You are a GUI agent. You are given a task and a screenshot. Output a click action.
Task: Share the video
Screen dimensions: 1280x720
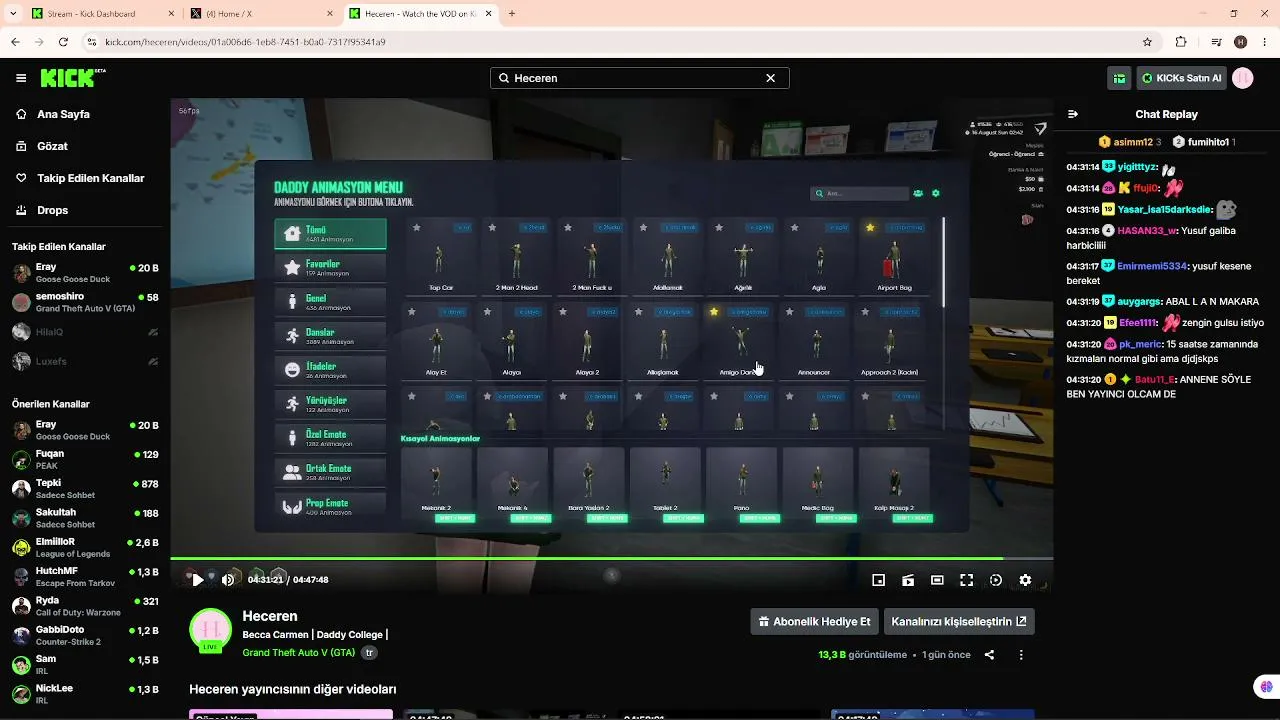pos(989,655)
